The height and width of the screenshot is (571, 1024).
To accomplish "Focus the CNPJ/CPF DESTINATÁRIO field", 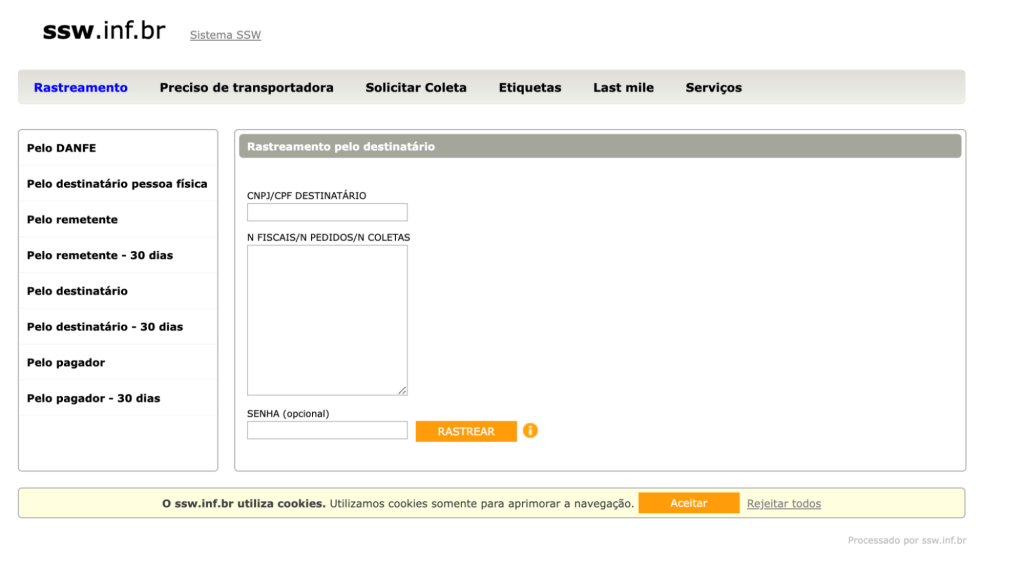I will [327, 212].
